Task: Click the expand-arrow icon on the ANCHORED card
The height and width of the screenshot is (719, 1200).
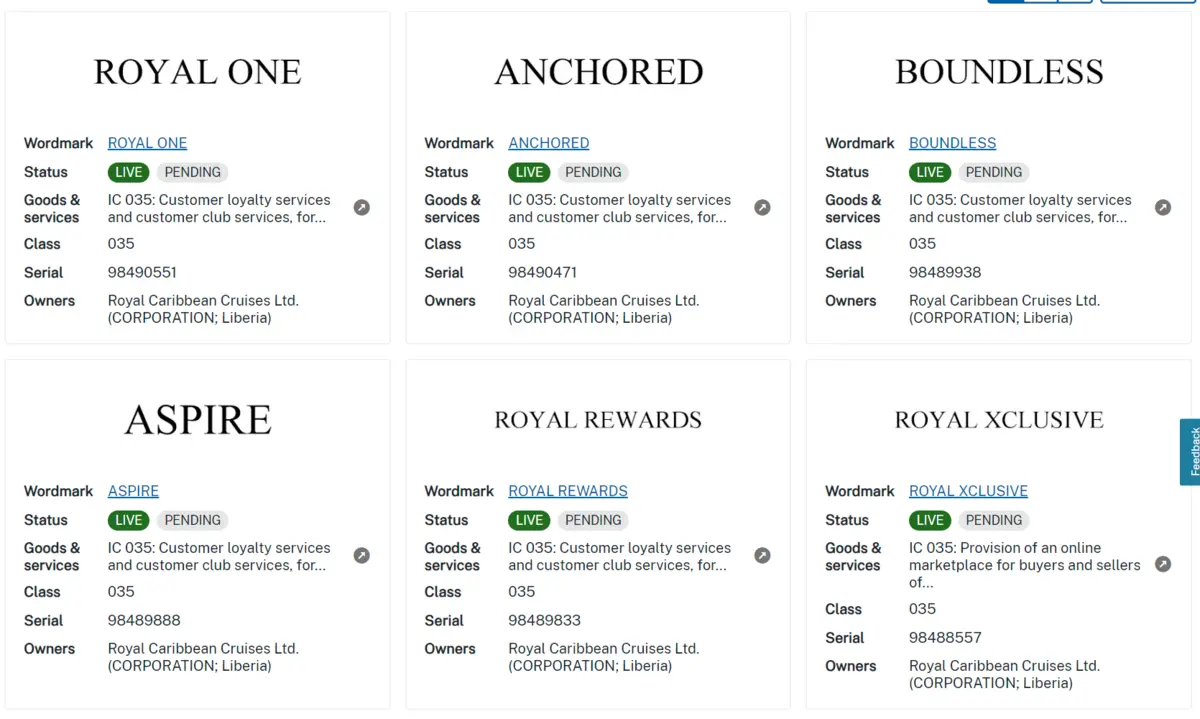Action: click(x=762, y=207)
